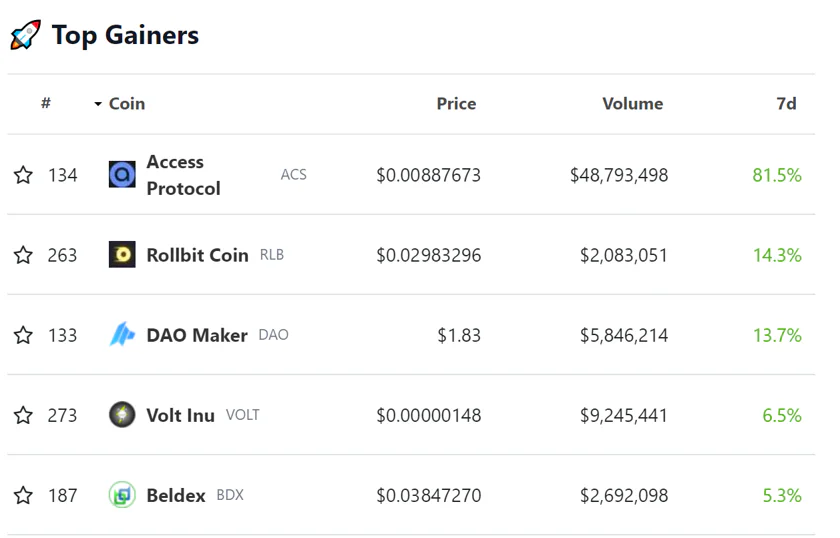Toggle the star for Rollbit Coin

[x=23, y=255]
